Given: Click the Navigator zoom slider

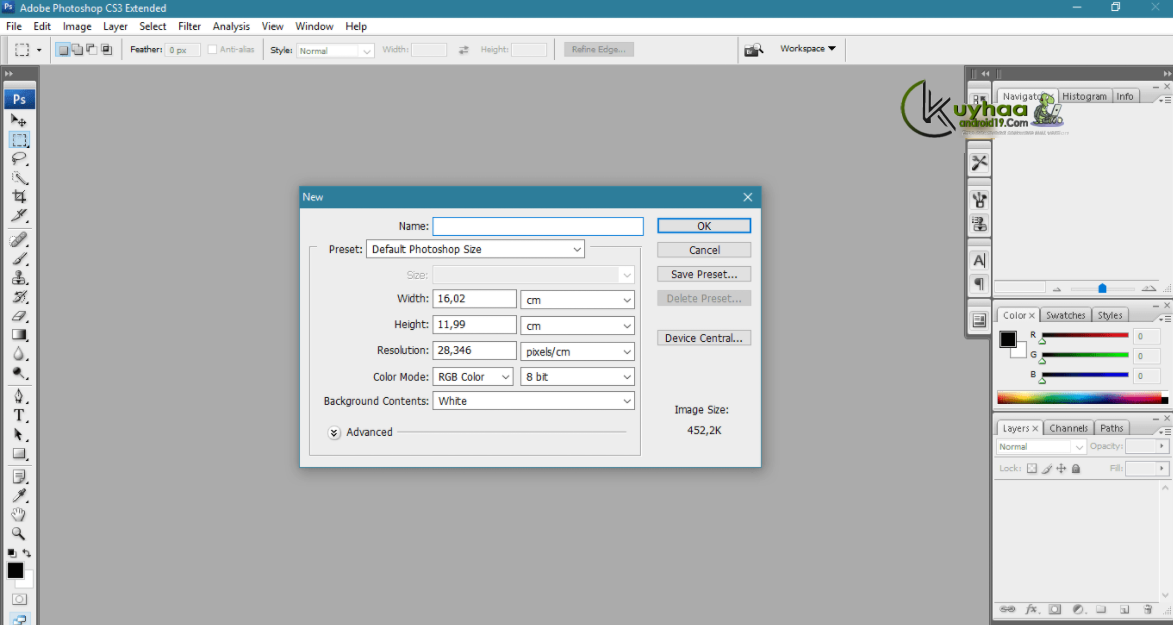Looking at the screenshot, I should (x=1102, y=288).
